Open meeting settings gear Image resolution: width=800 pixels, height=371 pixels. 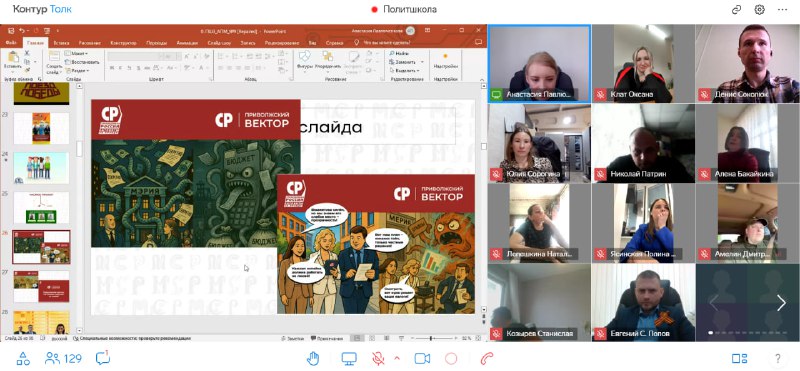point(760,10)
